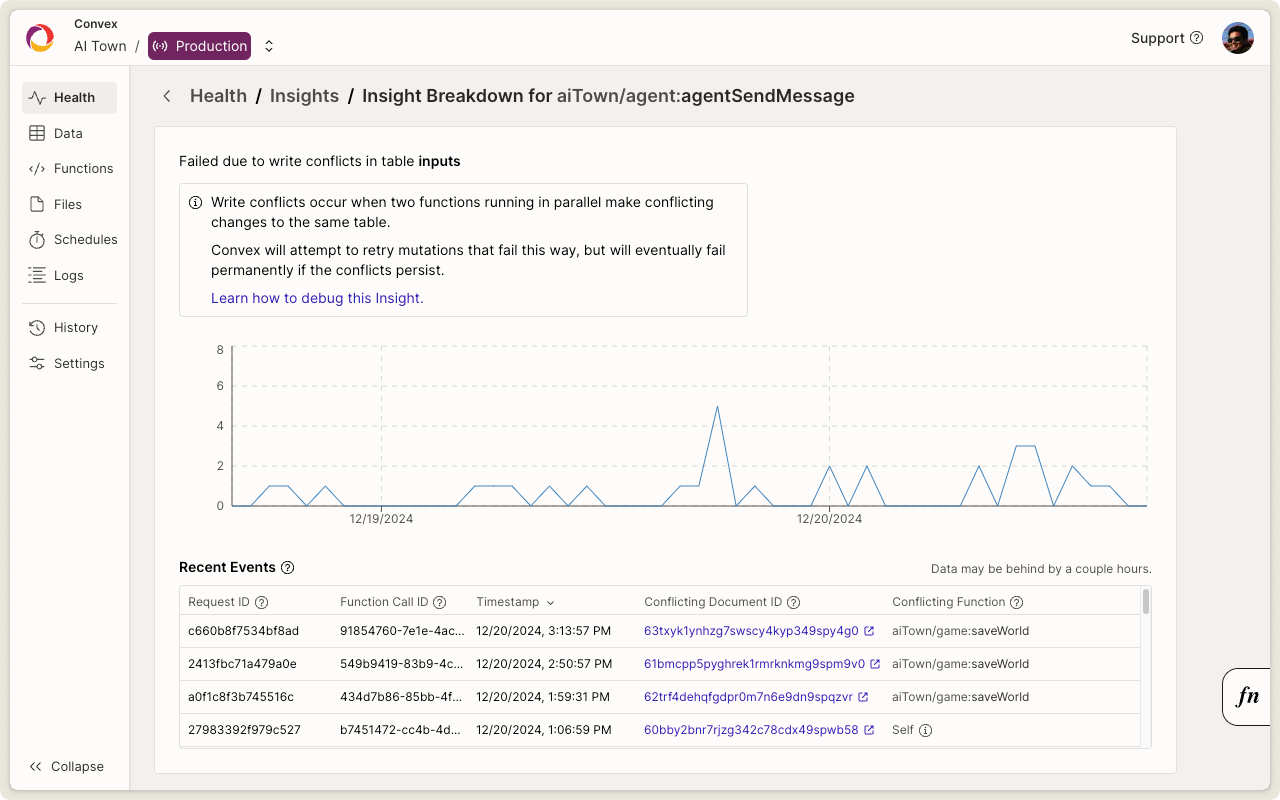The height and width of the screenshot is (800, 1280).
Task: Go back using the chevron arrow
Action: [167, 96]
